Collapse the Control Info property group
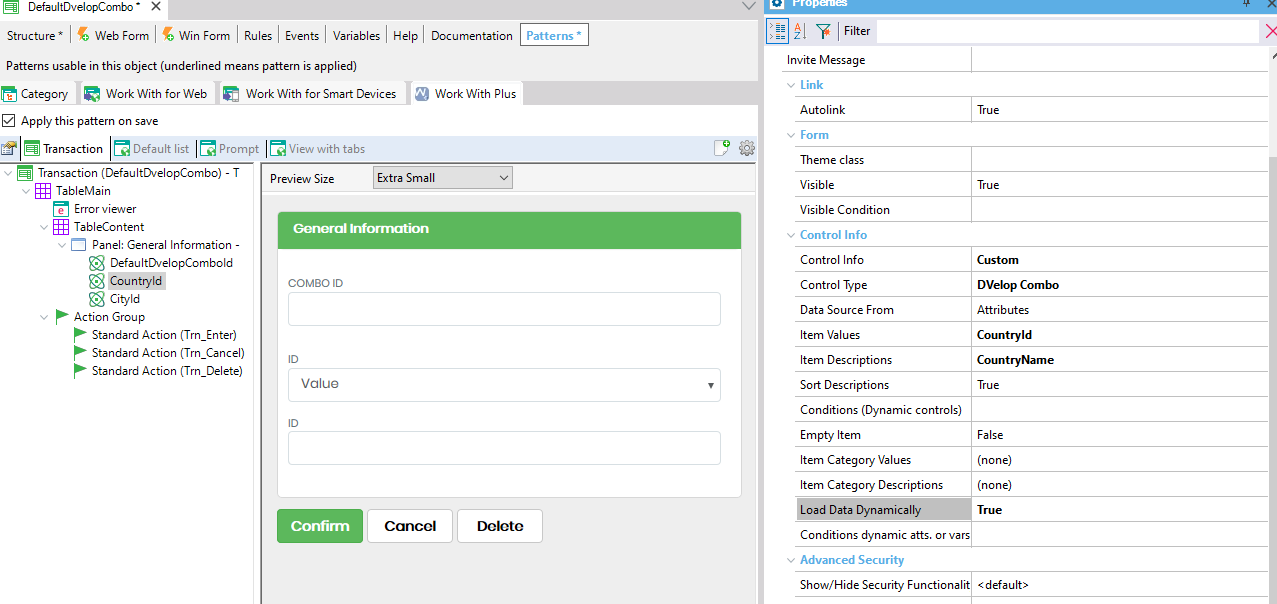The height and width of the screenshot is (604, 1277). tap(789, 235)
